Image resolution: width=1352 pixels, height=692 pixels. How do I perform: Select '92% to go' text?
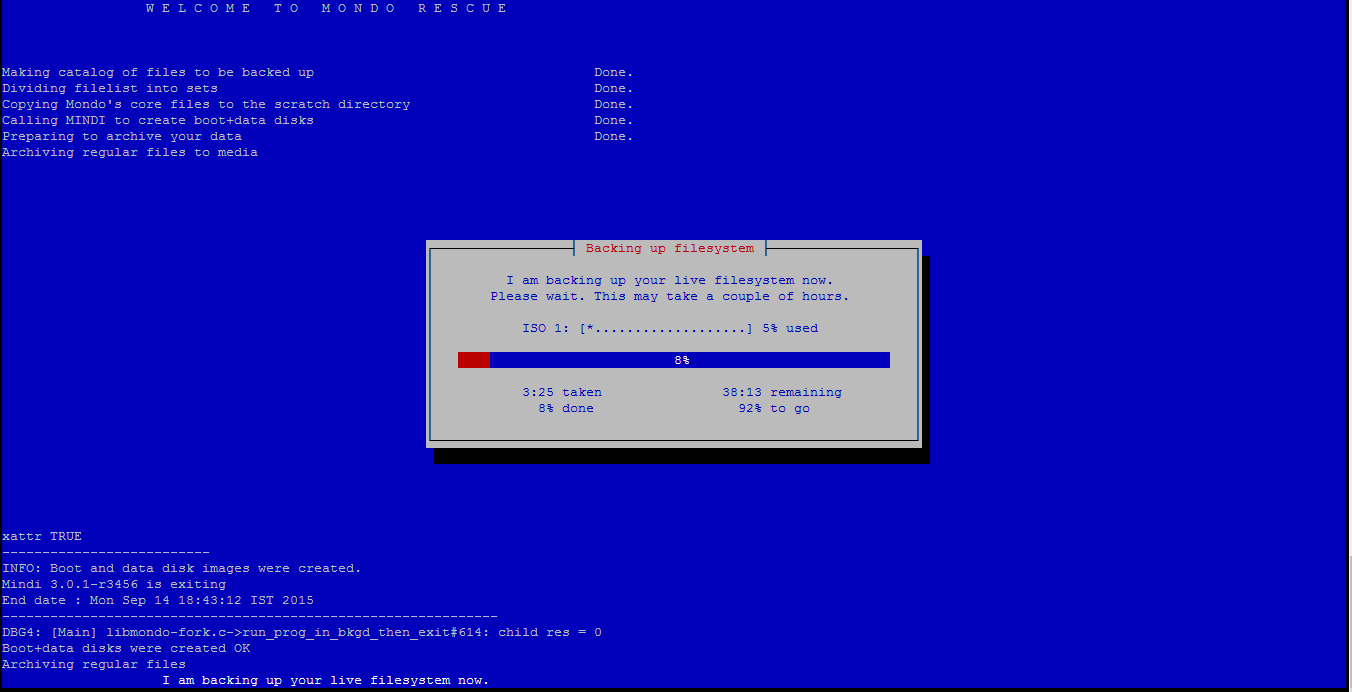click(774, 408)
